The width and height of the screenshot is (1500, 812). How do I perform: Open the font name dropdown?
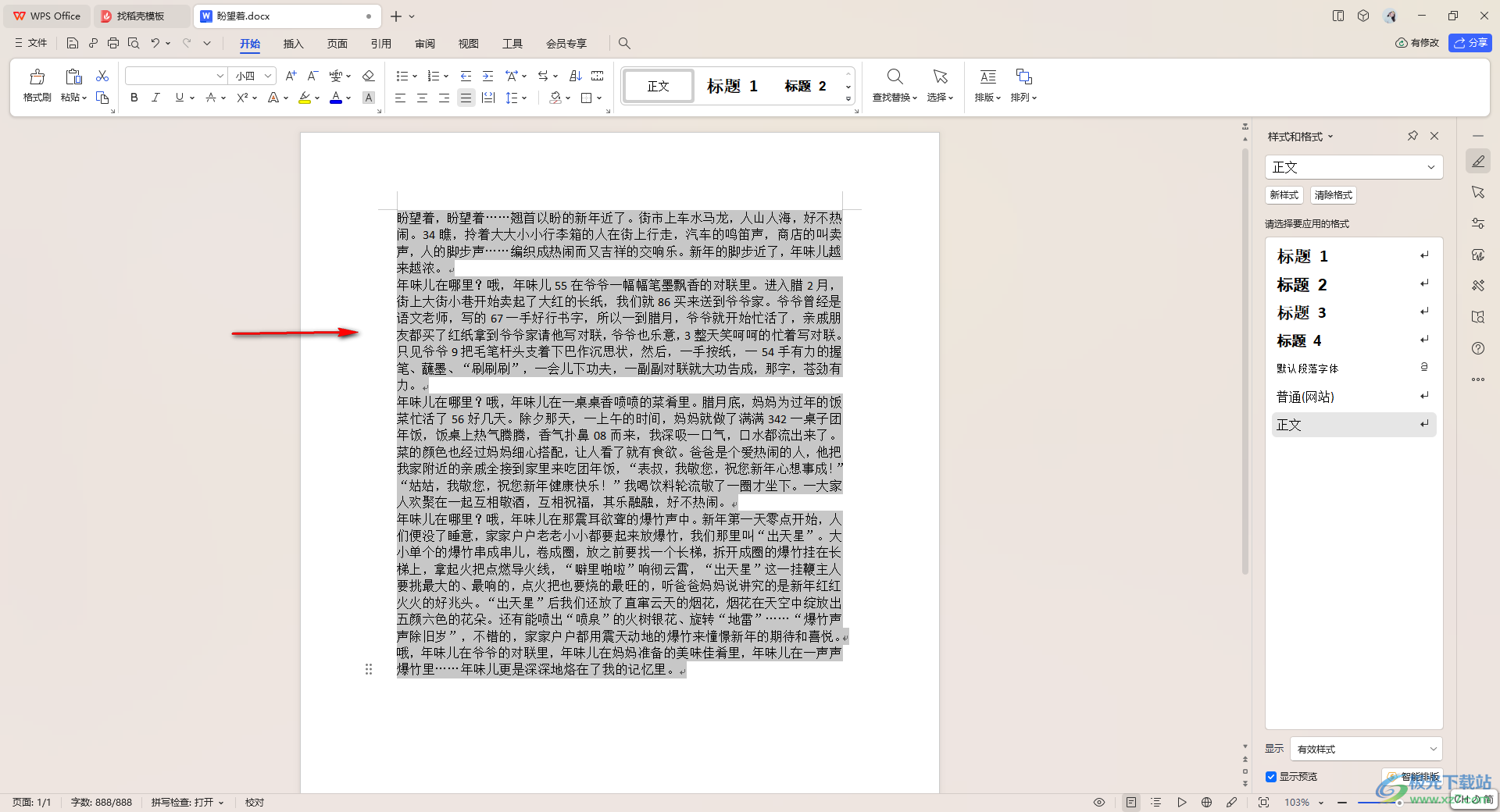coord(220,76)
